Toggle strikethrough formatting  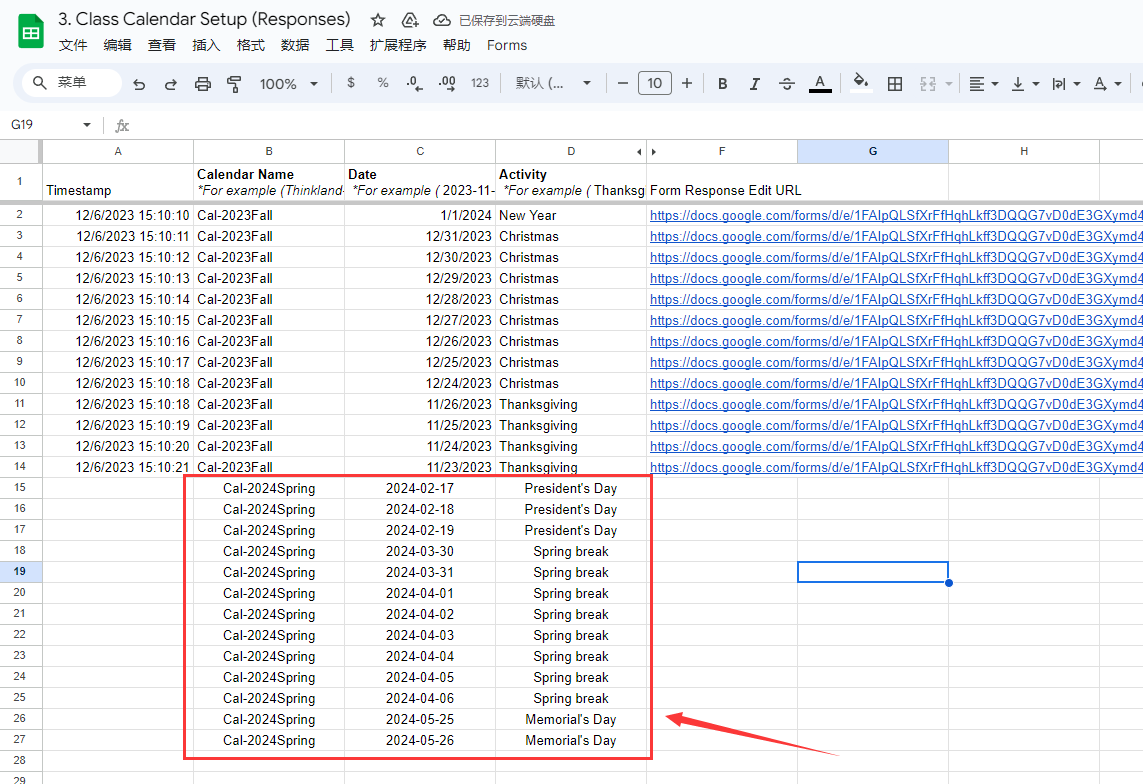click(x=787, y=84)
